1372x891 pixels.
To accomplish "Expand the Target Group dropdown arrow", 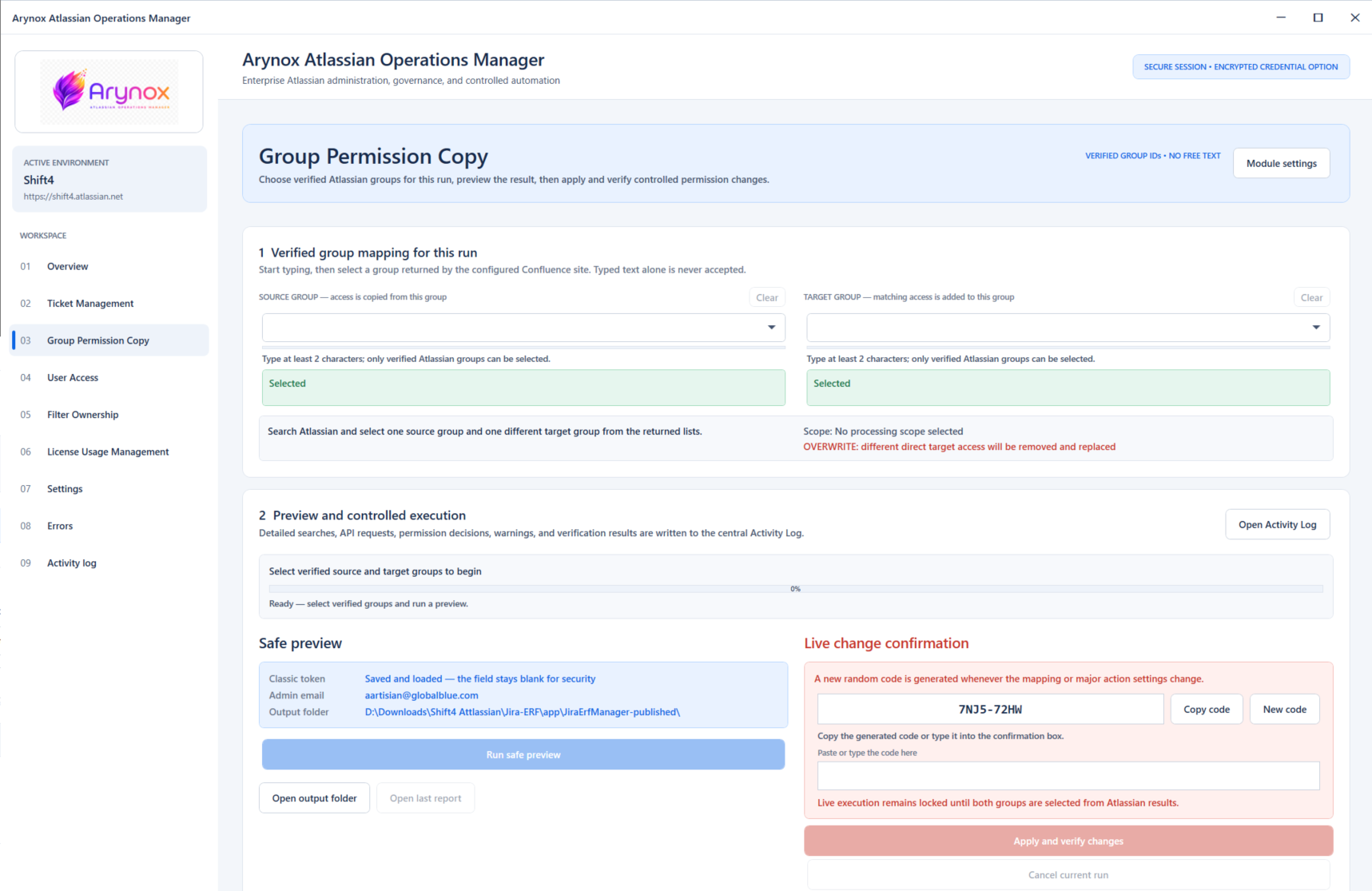I will (1316, 328).
